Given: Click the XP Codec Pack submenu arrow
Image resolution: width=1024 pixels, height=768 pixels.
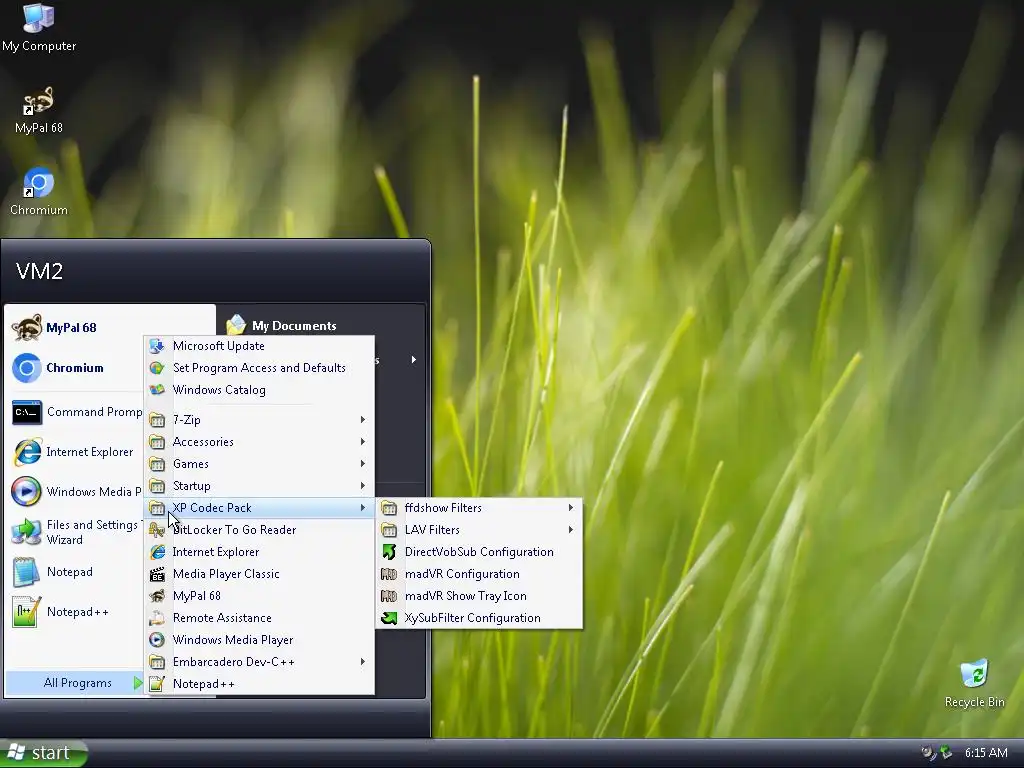Looking at the screenshot, I should [x=362, y=507].
